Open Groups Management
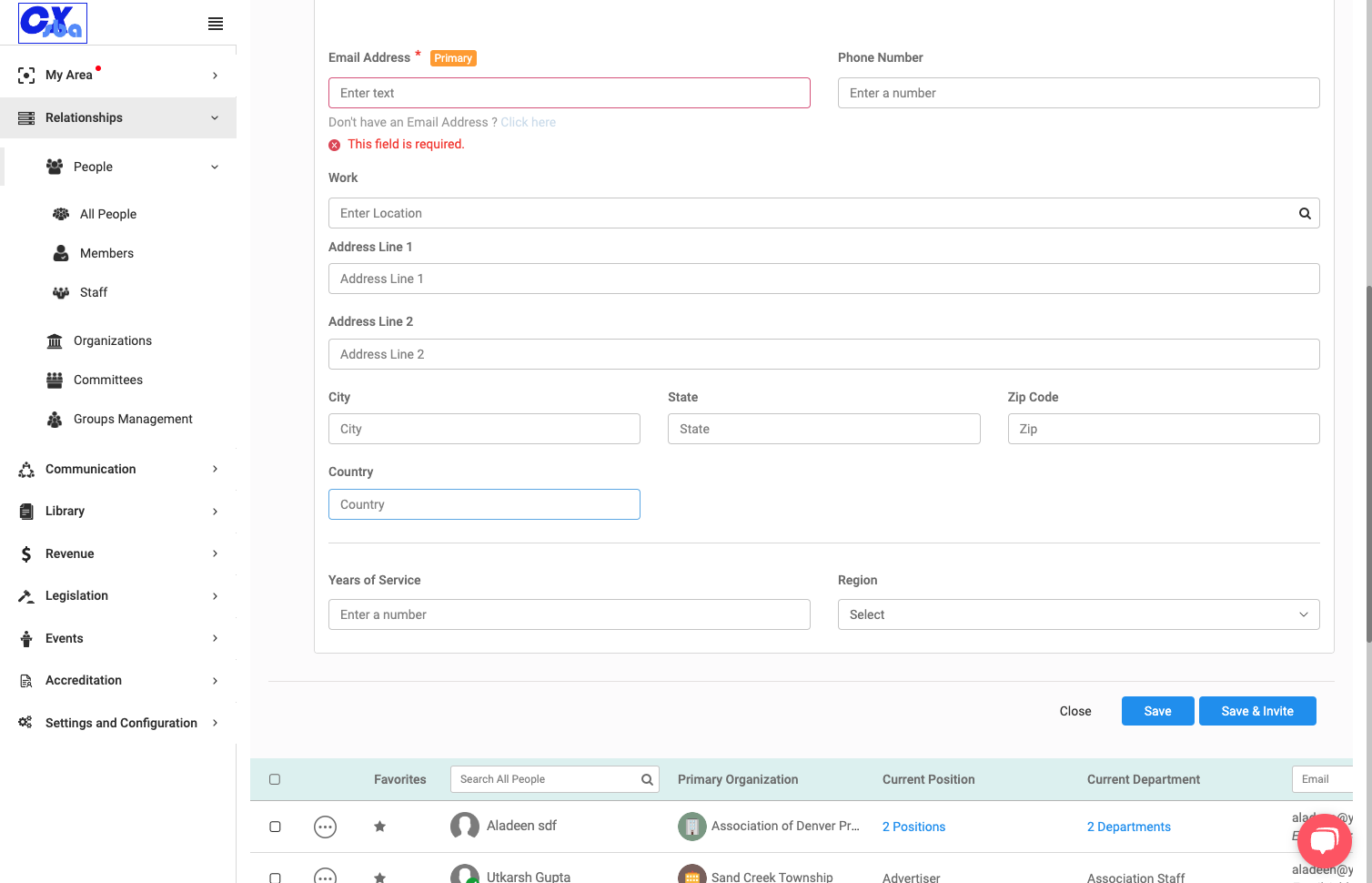This screenshot has width=1372, height=883. [133, 419]
